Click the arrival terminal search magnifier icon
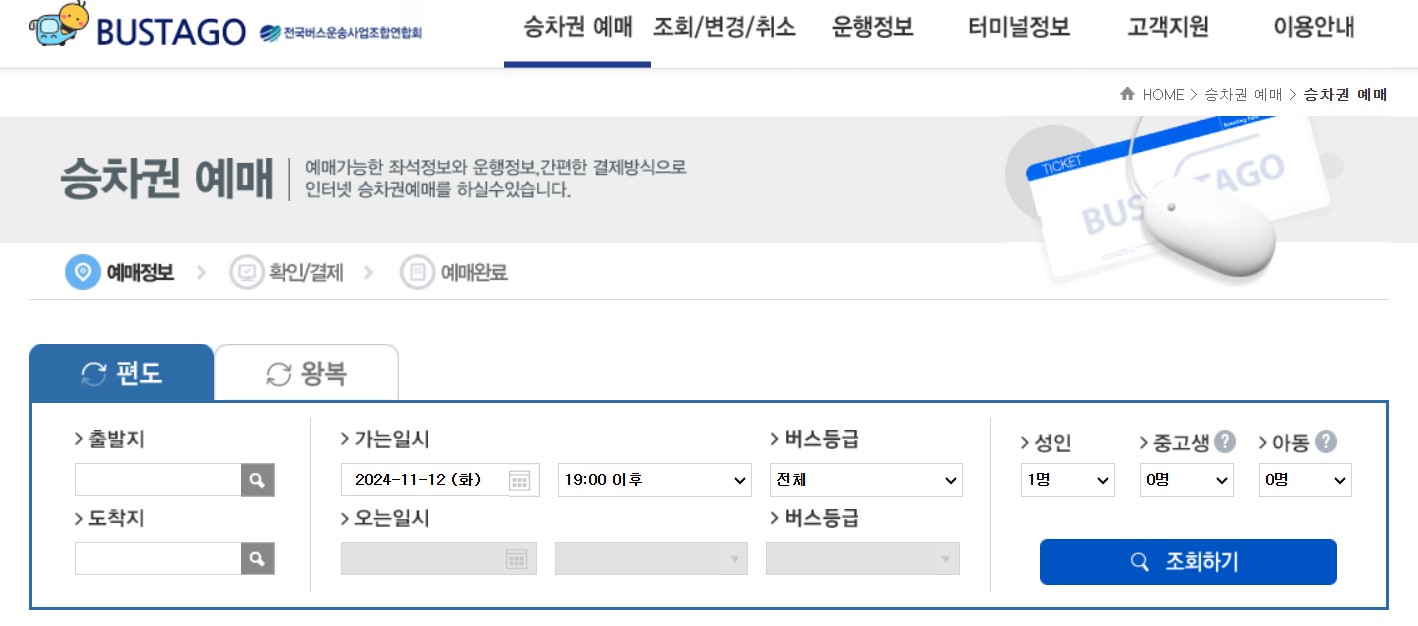Viewport: 1418px width, 626px height. tap(258, 558)
